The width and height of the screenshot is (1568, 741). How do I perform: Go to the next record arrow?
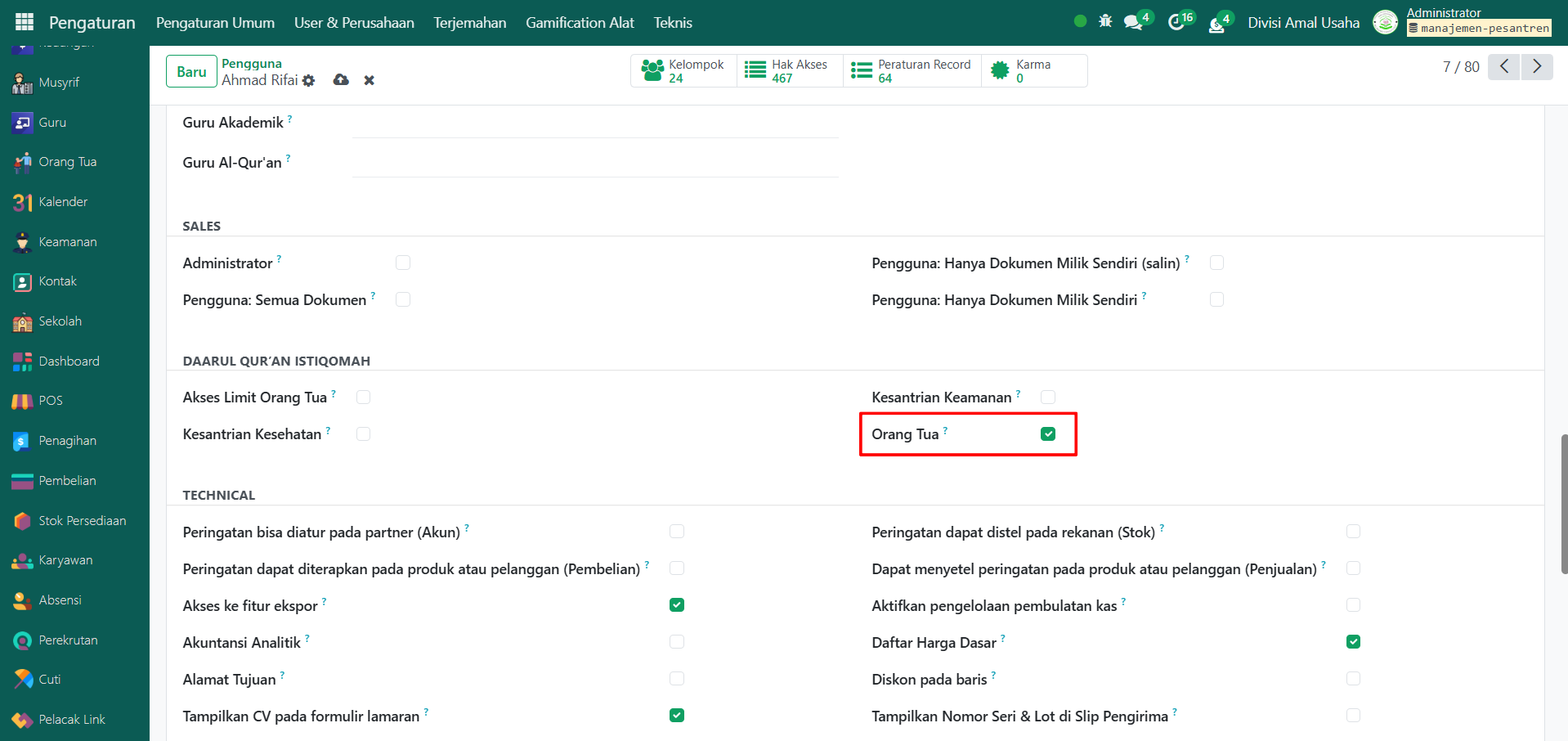(1536, 66)
